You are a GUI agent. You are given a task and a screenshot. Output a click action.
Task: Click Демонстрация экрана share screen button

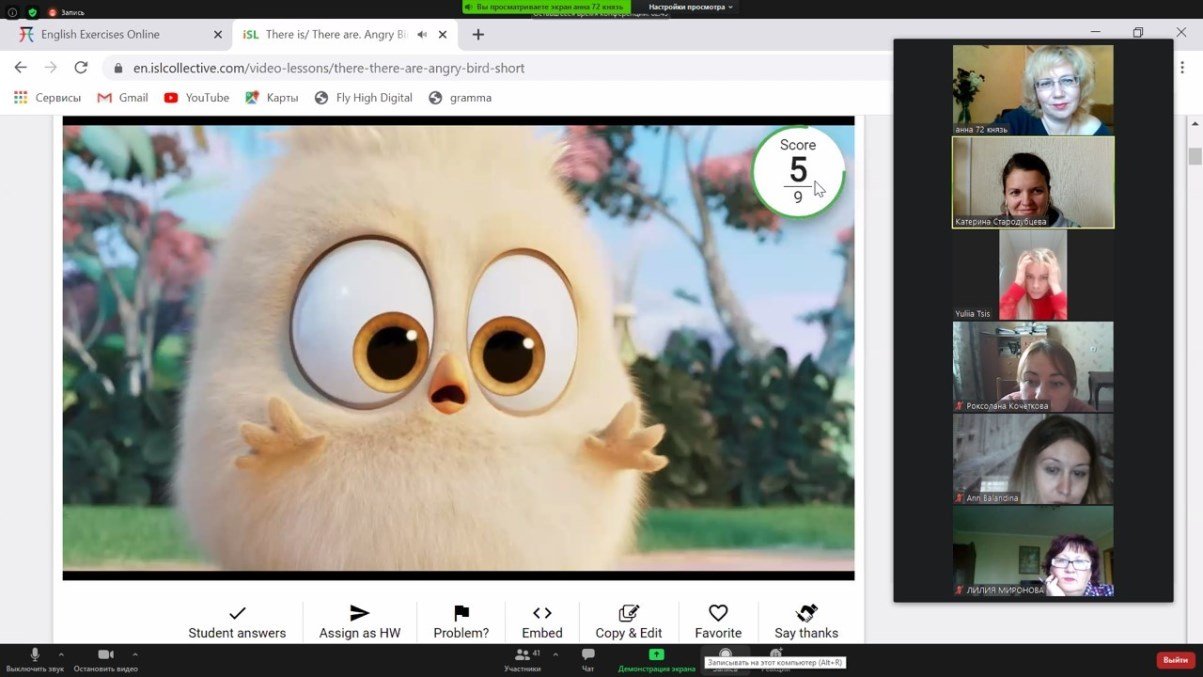(656, 659)
